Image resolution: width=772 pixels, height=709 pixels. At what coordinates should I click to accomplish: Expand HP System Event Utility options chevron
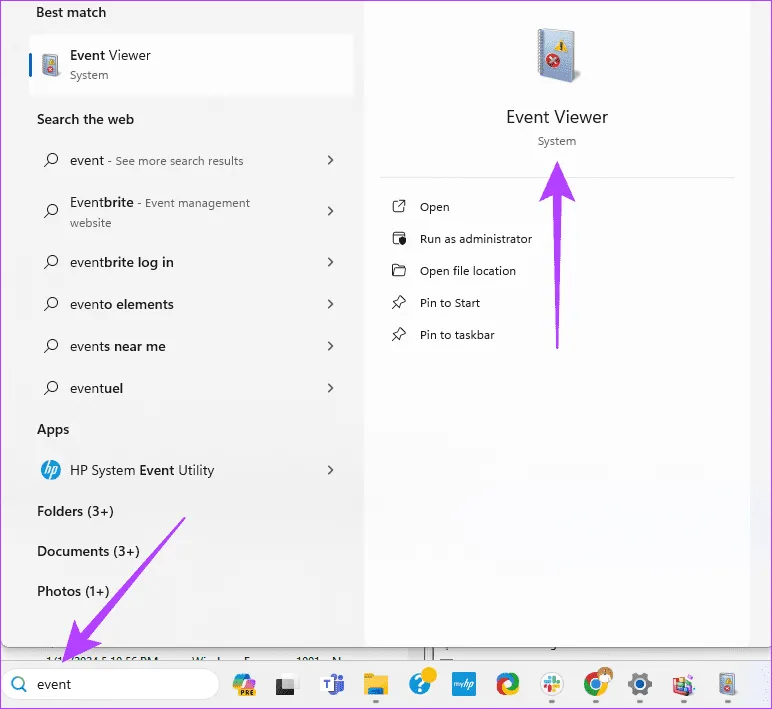[330, 470]
